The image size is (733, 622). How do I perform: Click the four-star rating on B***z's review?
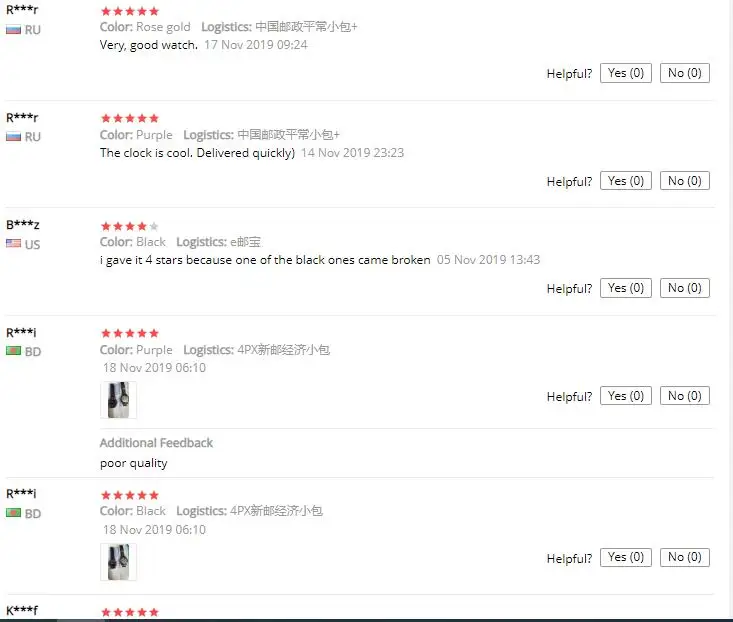tap(130, 226)
